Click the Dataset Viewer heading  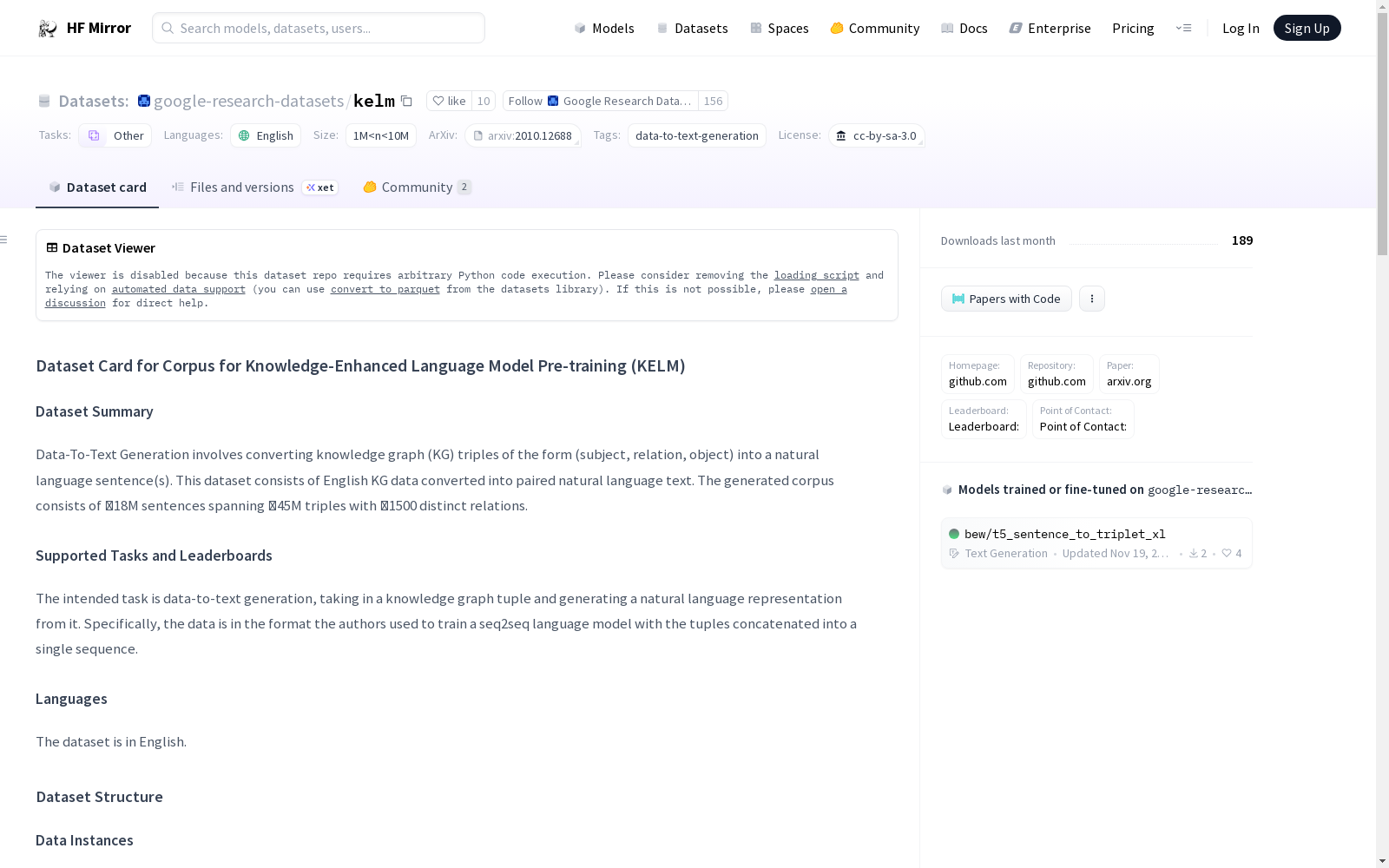tap(109, 248)
